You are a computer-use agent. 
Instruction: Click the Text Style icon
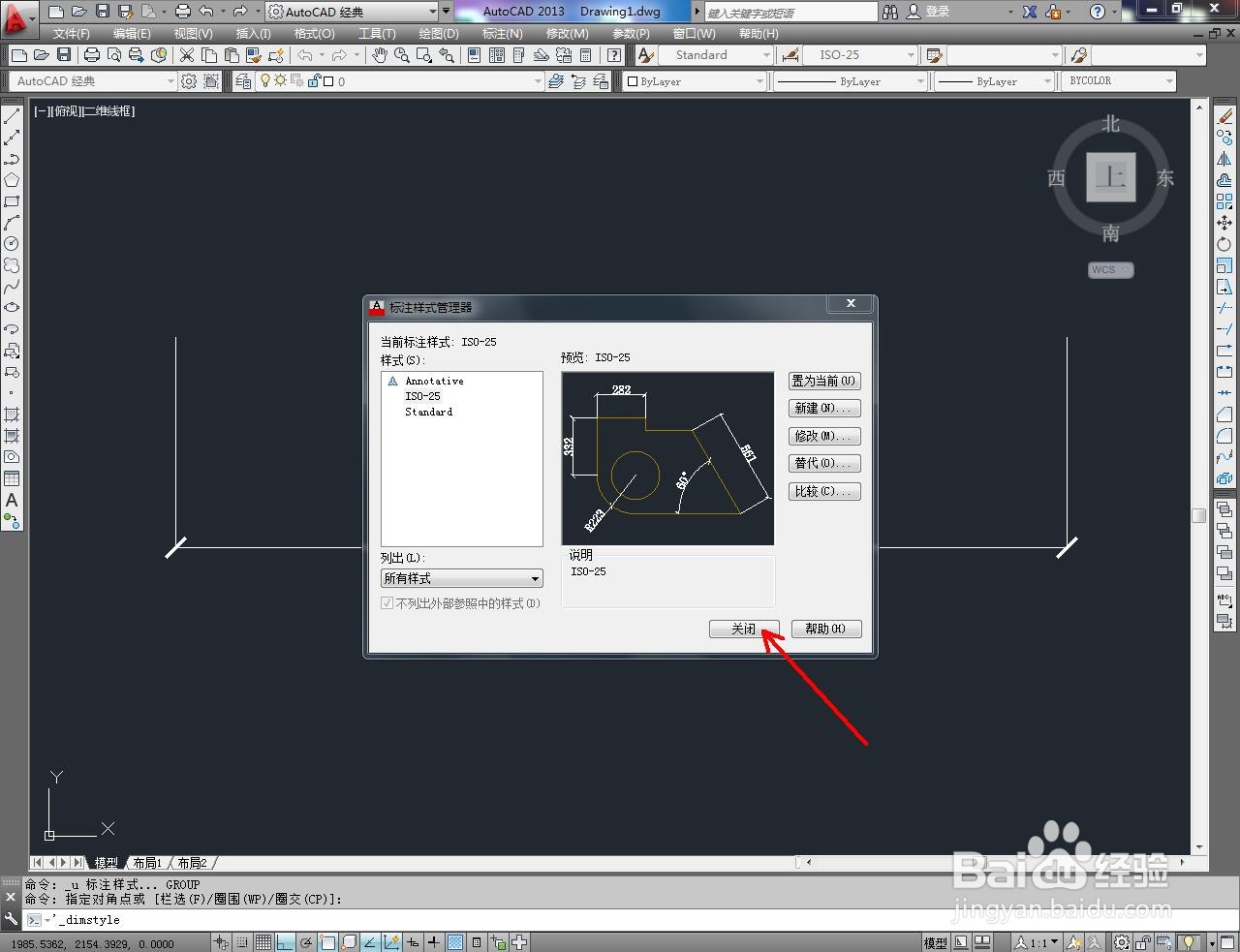pyautogui.click(x=646, y=55)
